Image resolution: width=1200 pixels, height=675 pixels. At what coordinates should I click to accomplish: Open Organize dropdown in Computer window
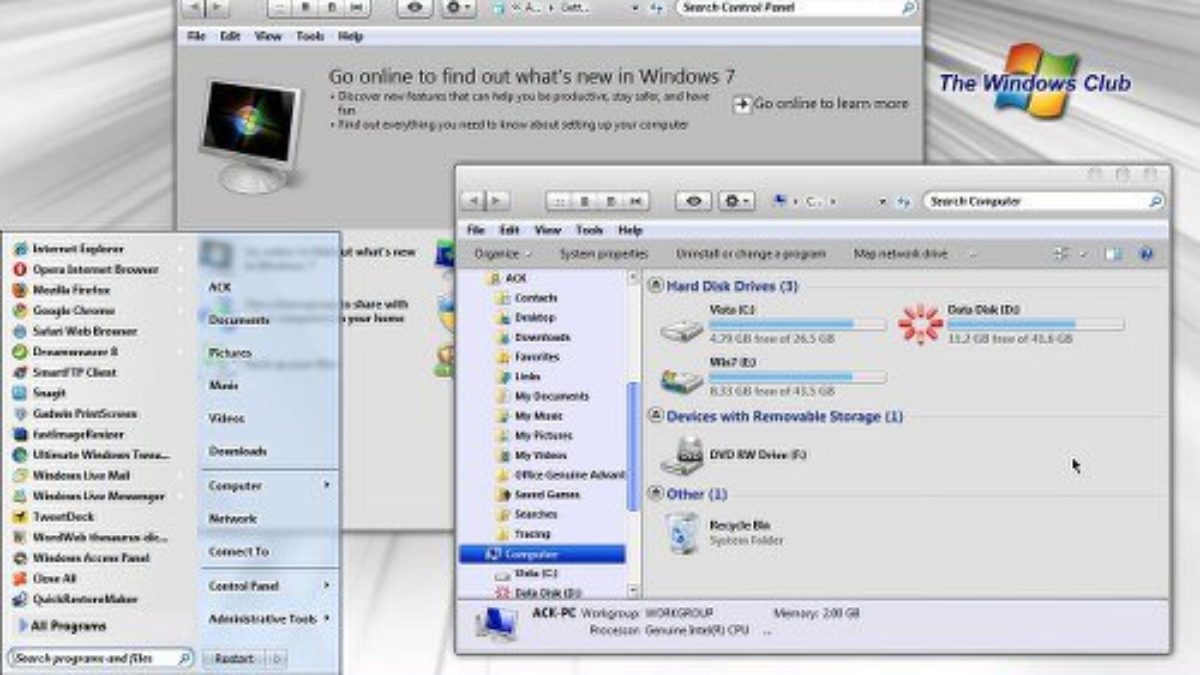pyautogui.click(x=503, y=254)
